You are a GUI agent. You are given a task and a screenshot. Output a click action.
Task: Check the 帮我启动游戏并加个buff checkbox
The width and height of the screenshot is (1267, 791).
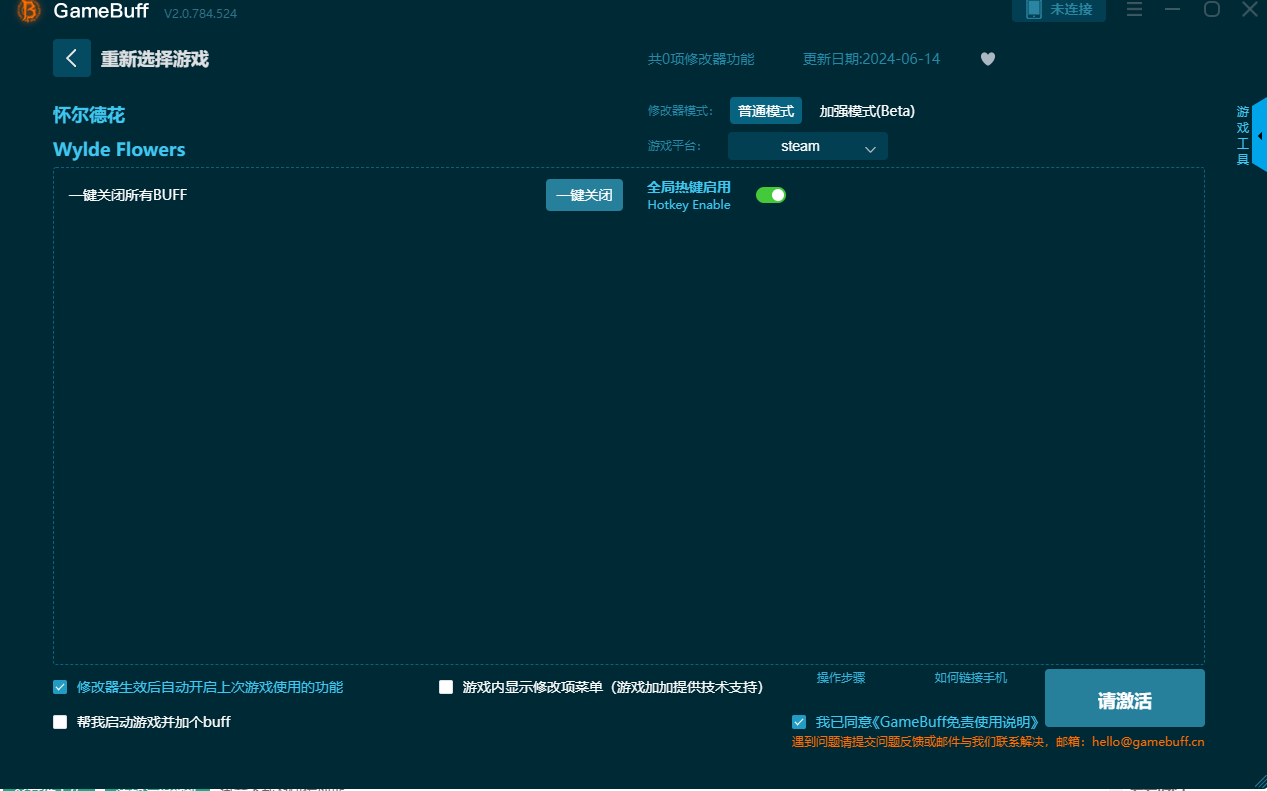click(60, 722)
